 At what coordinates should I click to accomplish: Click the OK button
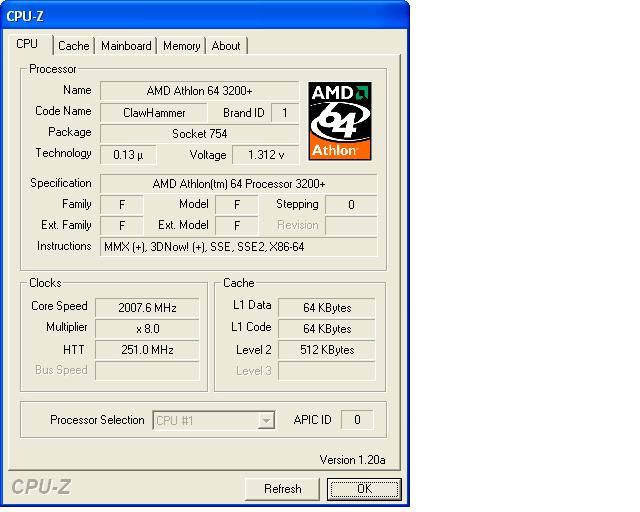pos(364,489)
